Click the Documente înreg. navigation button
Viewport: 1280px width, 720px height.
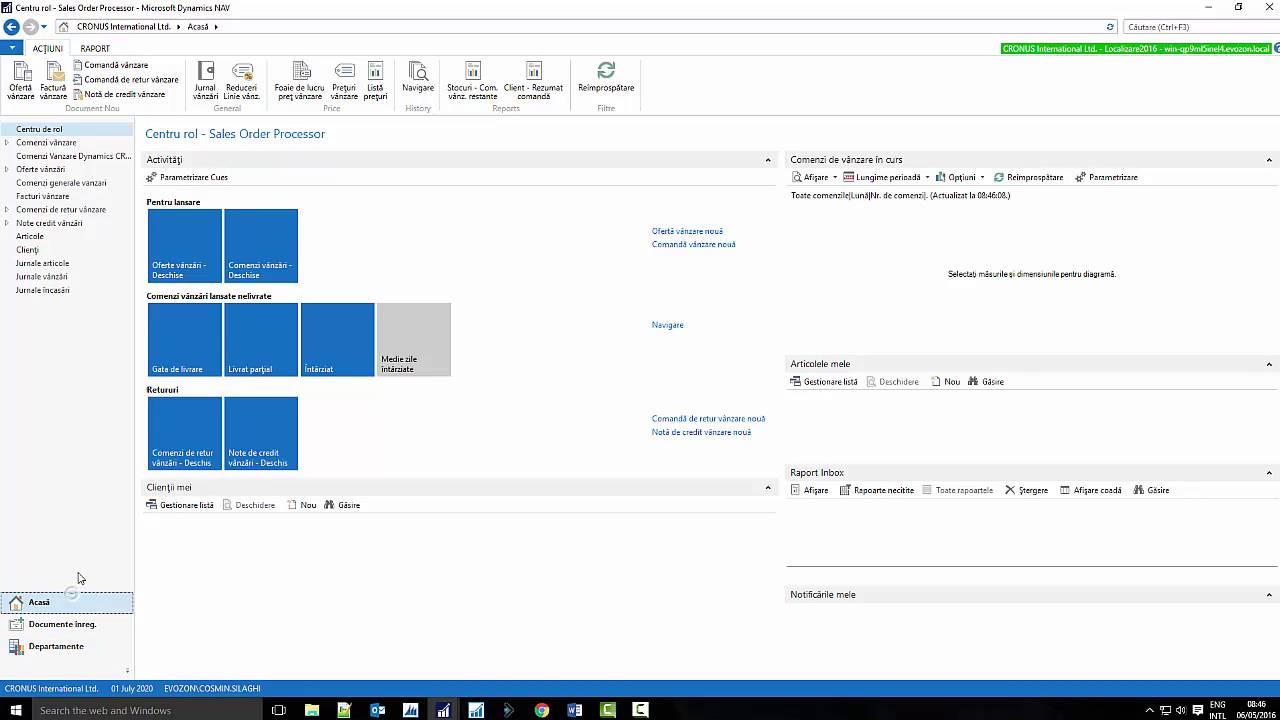[67, 624]
